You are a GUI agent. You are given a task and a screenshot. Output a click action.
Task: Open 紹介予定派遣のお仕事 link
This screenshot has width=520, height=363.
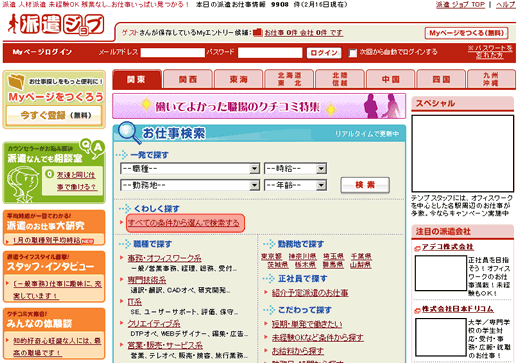tap(310, 293)
